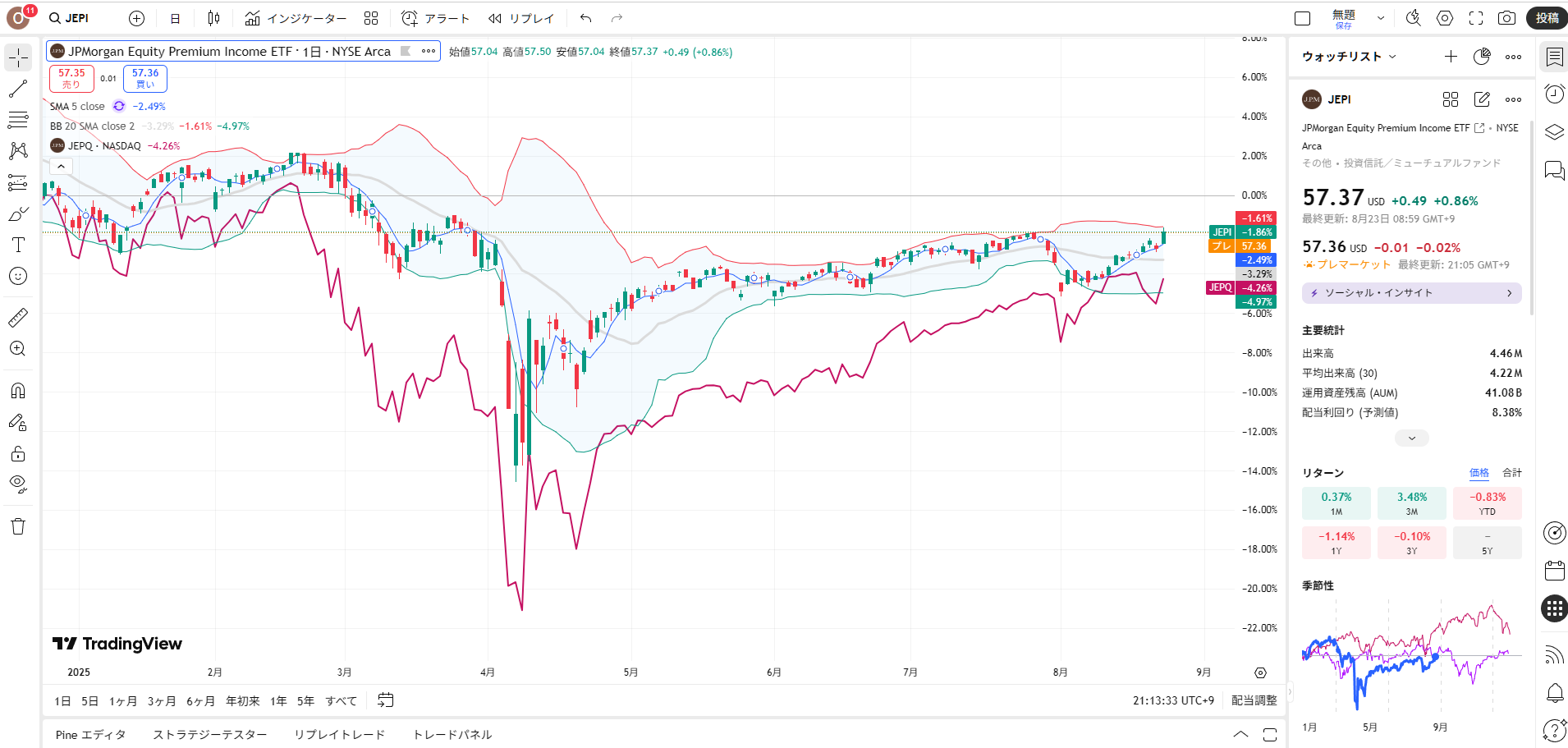
Task: Toggle magnet mode for drawings
Action: 18,391
